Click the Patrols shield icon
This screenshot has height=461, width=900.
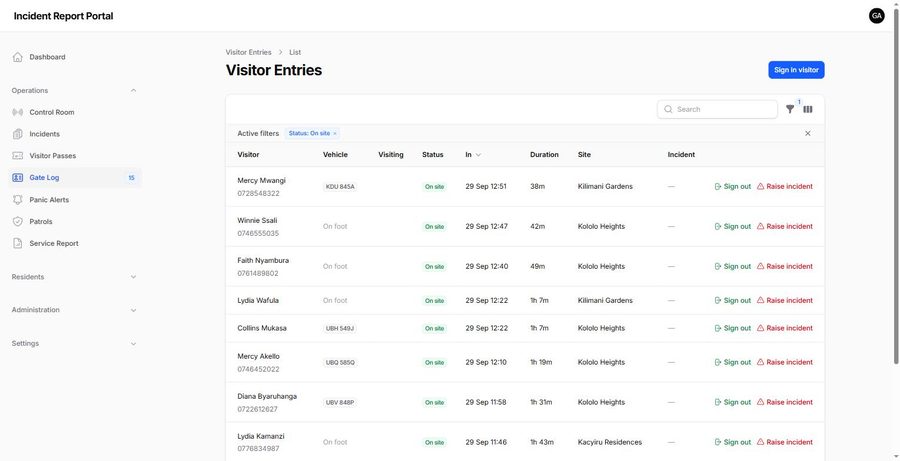tap(18, 222)
